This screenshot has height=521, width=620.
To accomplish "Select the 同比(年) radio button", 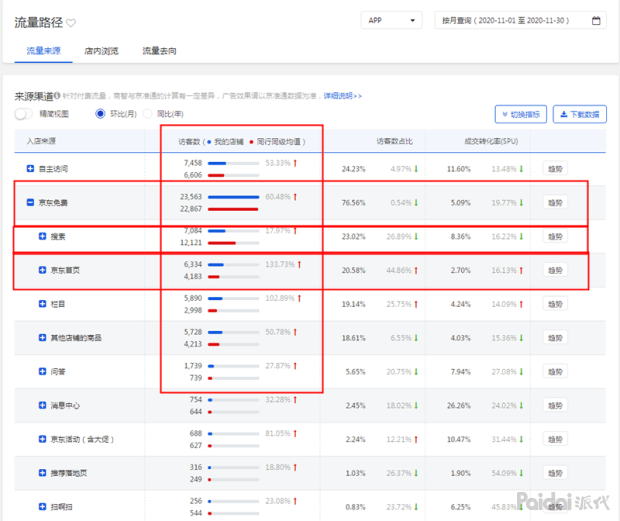I will pyautogui.click(x=147, y=114).
